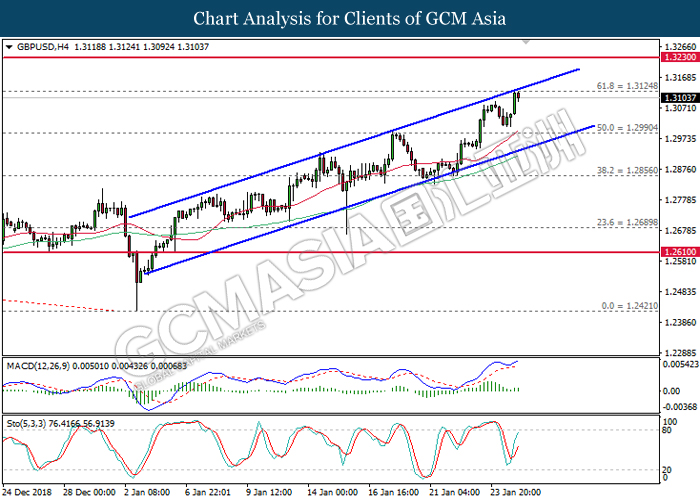Click the 16 Jan 16:00 time label

(393, 492)
